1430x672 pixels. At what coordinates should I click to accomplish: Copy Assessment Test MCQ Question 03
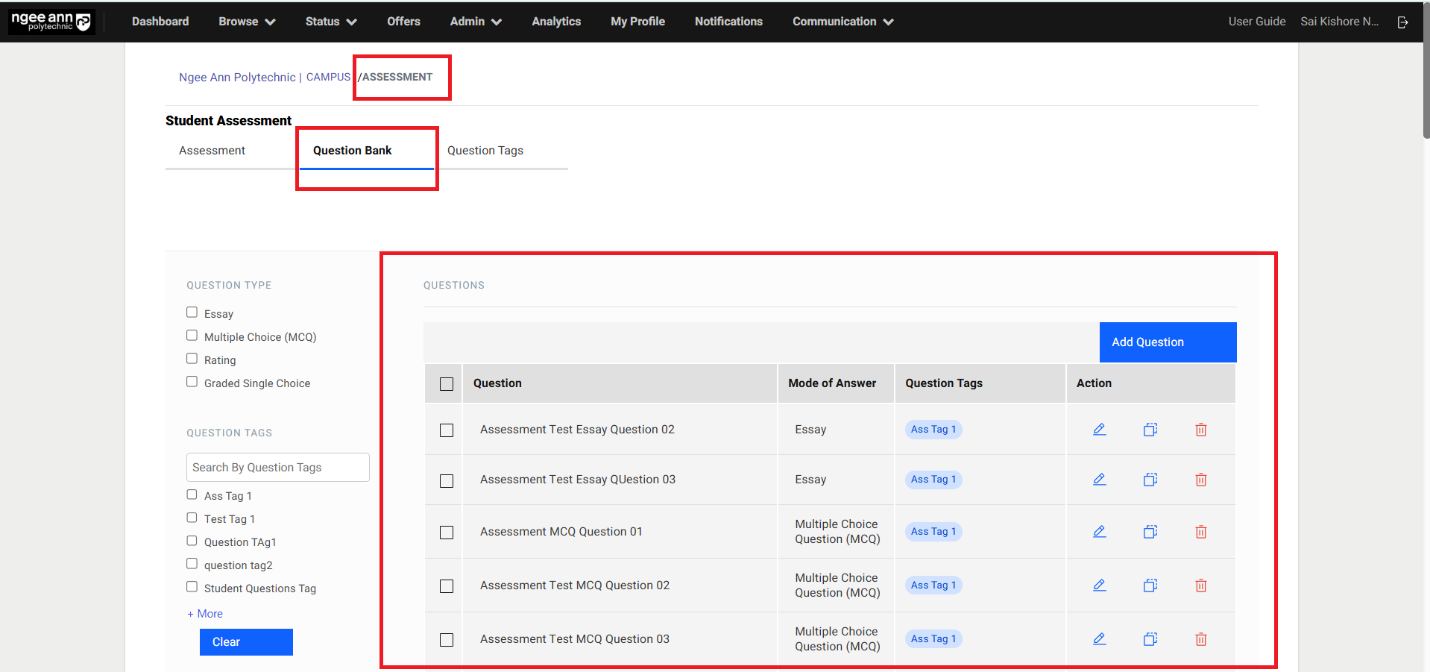tap(1150, 639)
